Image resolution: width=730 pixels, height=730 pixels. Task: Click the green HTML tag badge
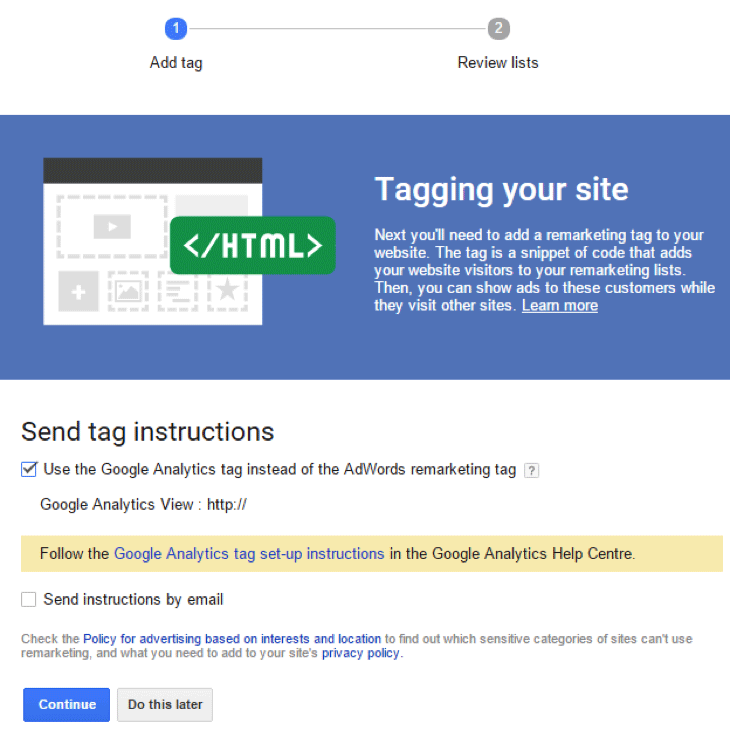[x=253, y=245]
